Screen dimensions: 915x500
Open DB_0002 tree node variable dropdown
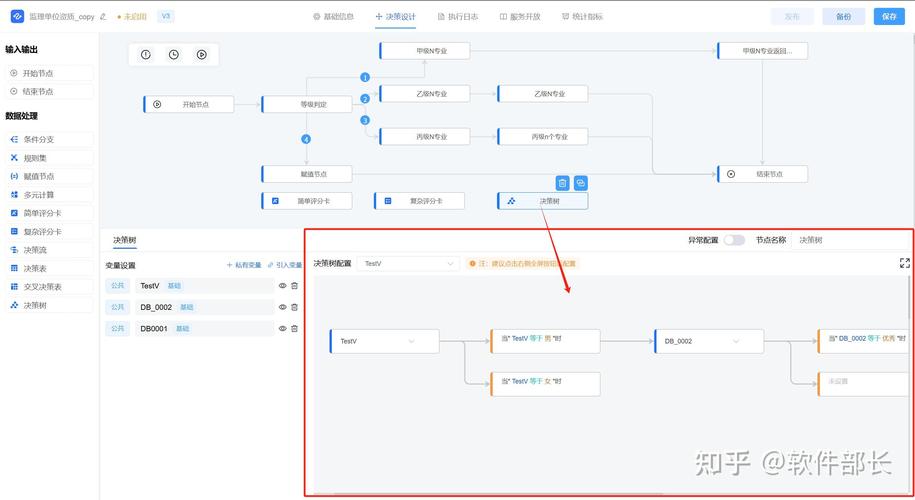(x=709, y=341)
